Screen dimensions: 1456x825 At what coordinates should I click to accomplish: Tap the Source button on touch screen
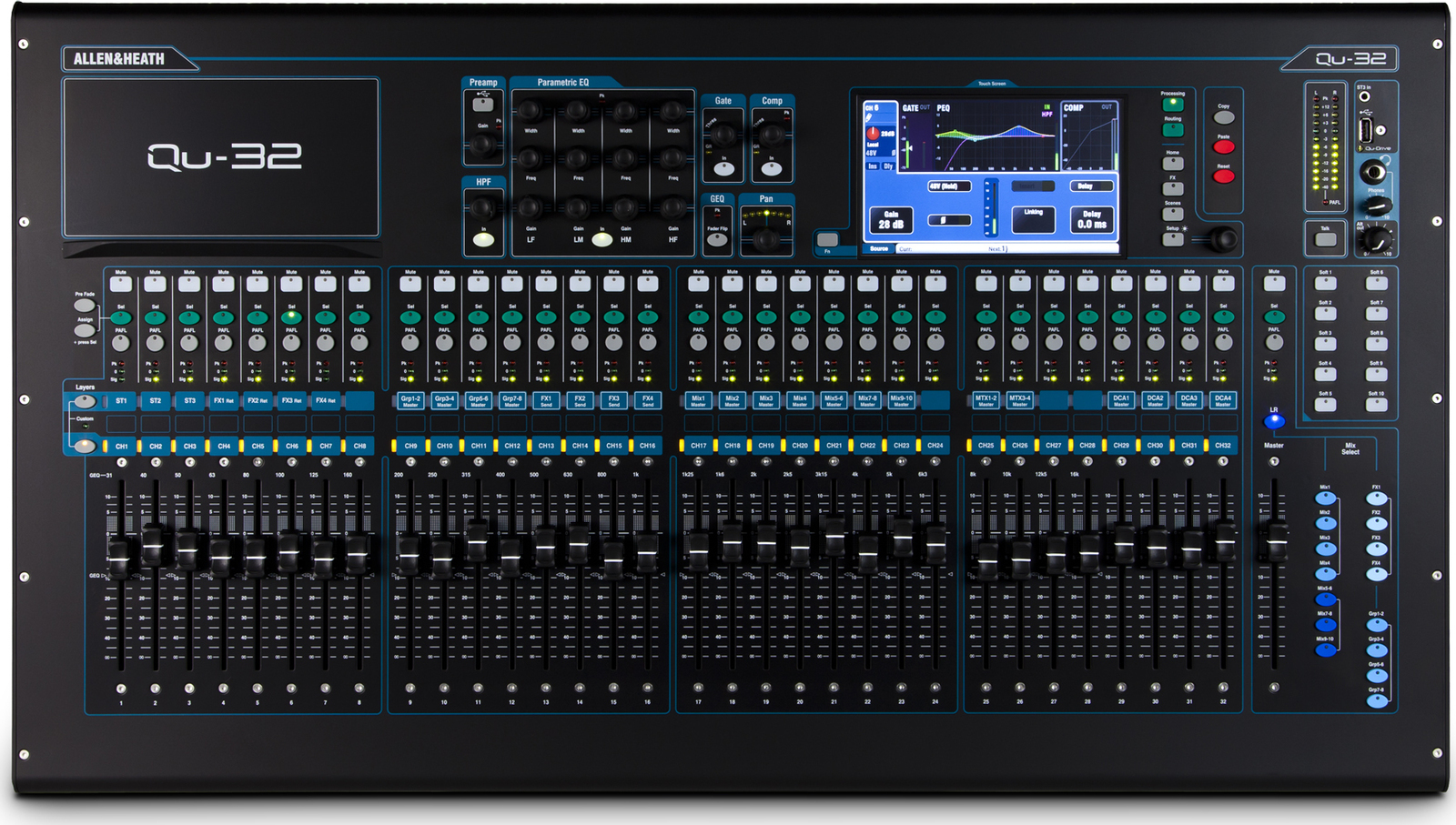point(879,248)
